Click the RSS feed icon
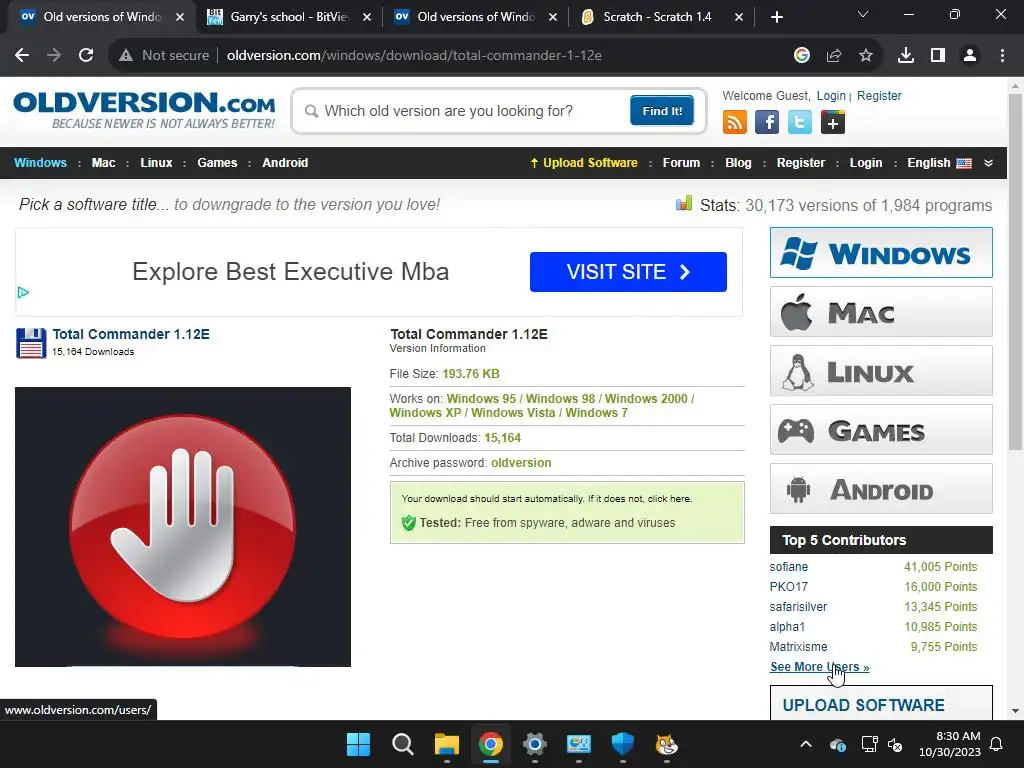This screenshot has height=768, width=1024. pos(735,122)
